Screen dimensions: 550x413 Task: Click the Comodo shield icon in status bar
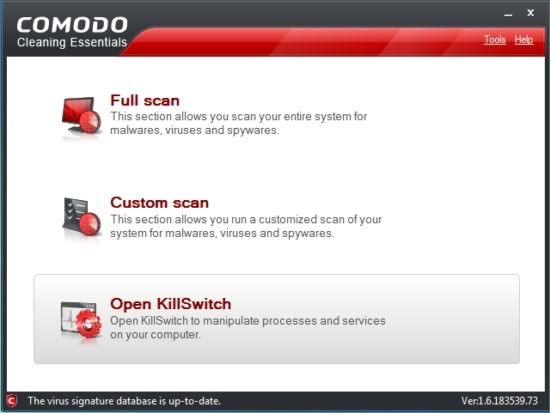coord(12,401)
